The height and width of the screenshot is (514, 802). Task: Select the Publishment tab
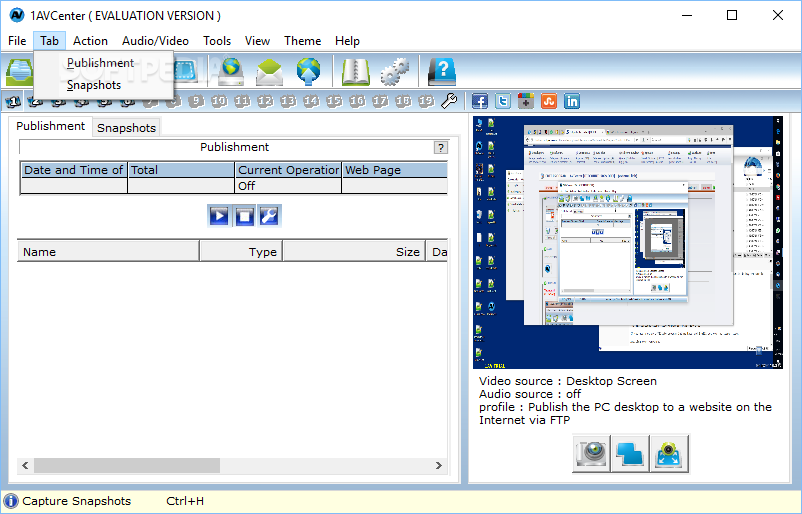click(x=50, y=126)
